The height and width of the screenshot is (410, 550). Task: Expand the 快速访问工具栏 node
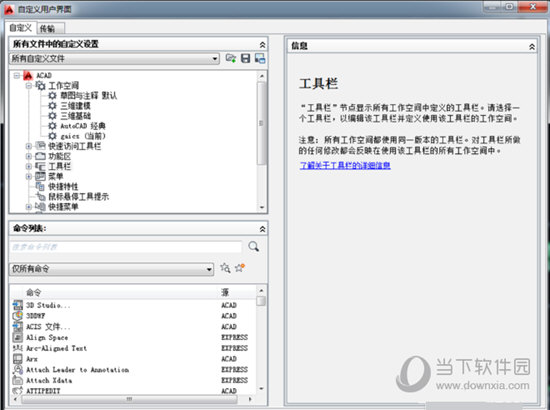29,146
